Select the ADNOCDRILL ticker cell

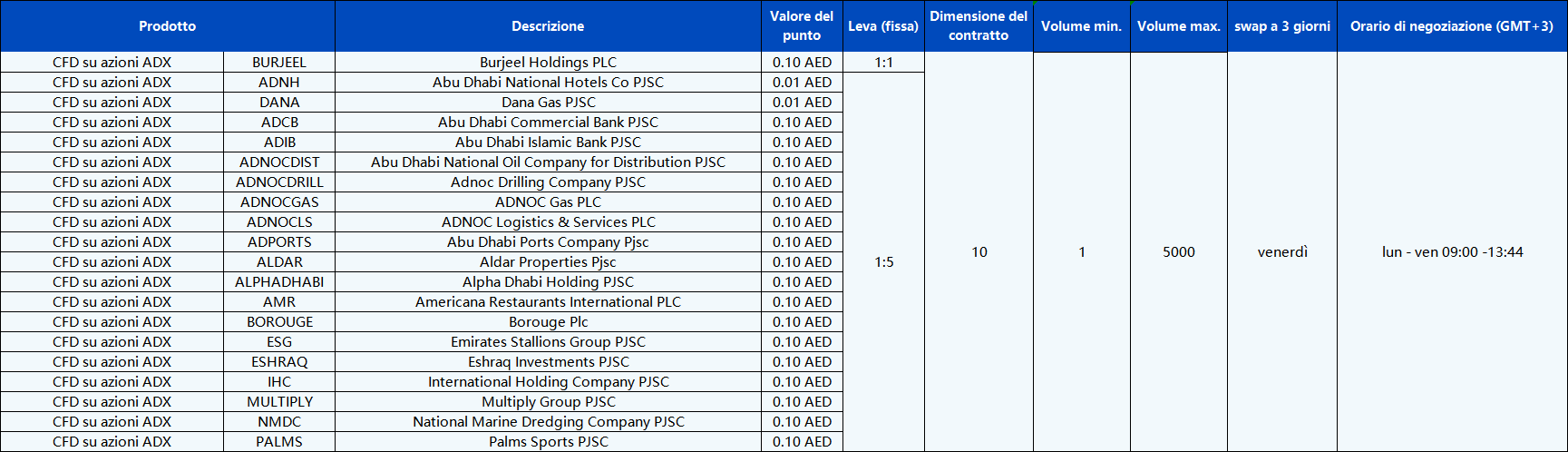coord(279,182)
